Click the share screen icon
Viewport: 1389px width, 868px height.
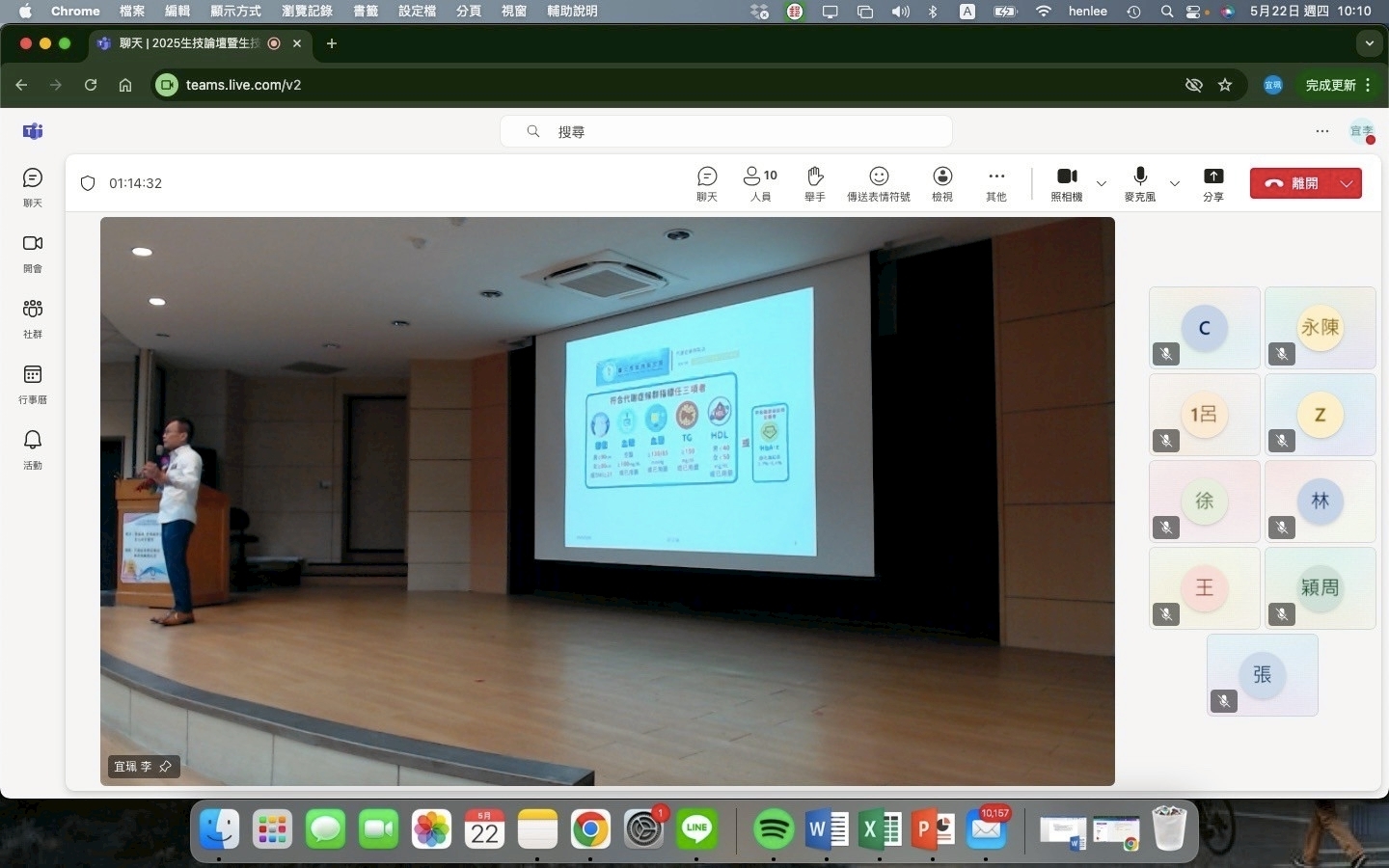pyautogui.click(x=1212, y=182)
